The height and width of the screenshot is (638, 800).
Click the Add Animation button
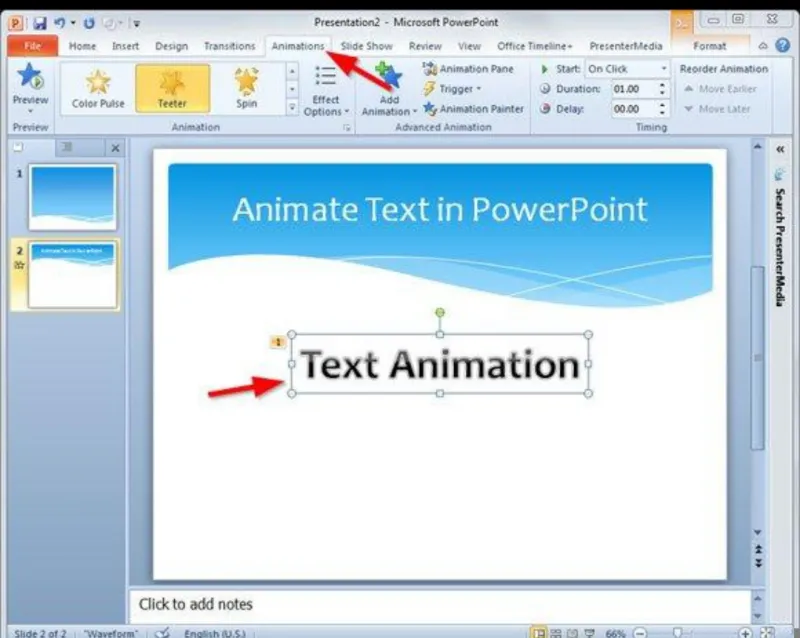tap(389, 89)
